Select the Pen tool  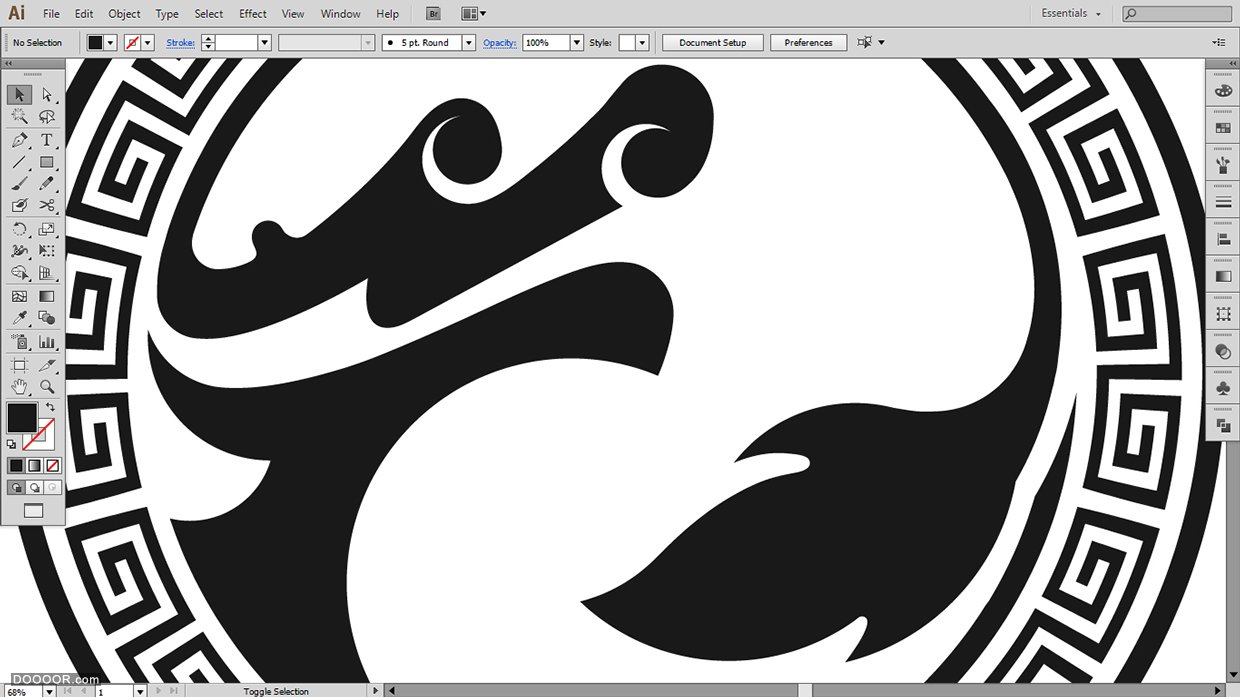pos(19,140)
